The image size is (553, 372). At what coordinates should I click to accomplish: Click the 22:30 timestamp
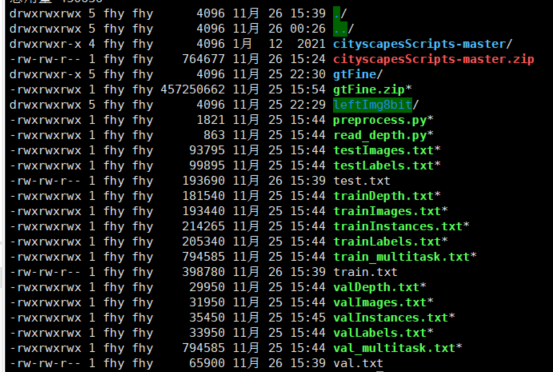pyautogui.click(x=308, y=74)
